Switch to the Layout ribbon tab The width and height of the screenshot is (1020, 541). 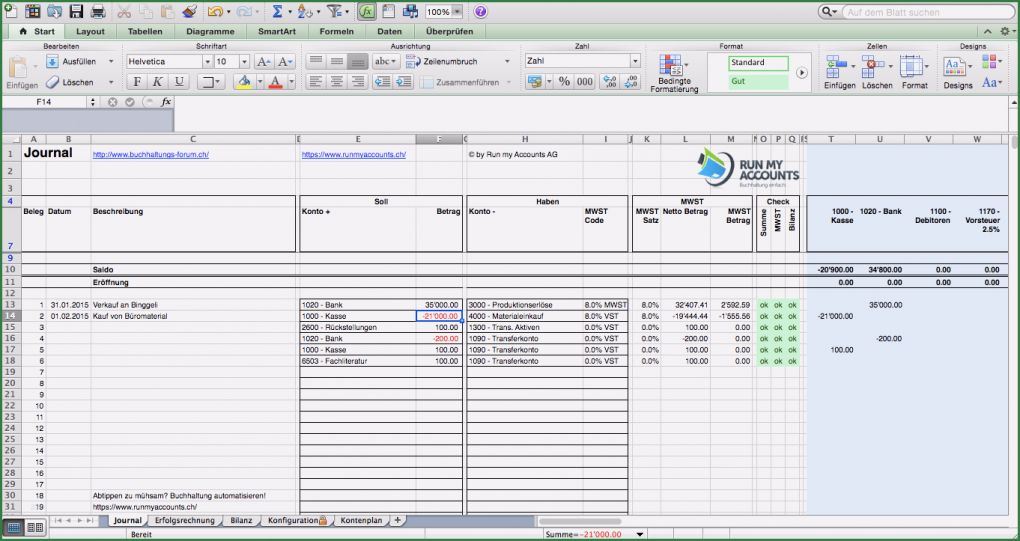(x=90, y=31)
